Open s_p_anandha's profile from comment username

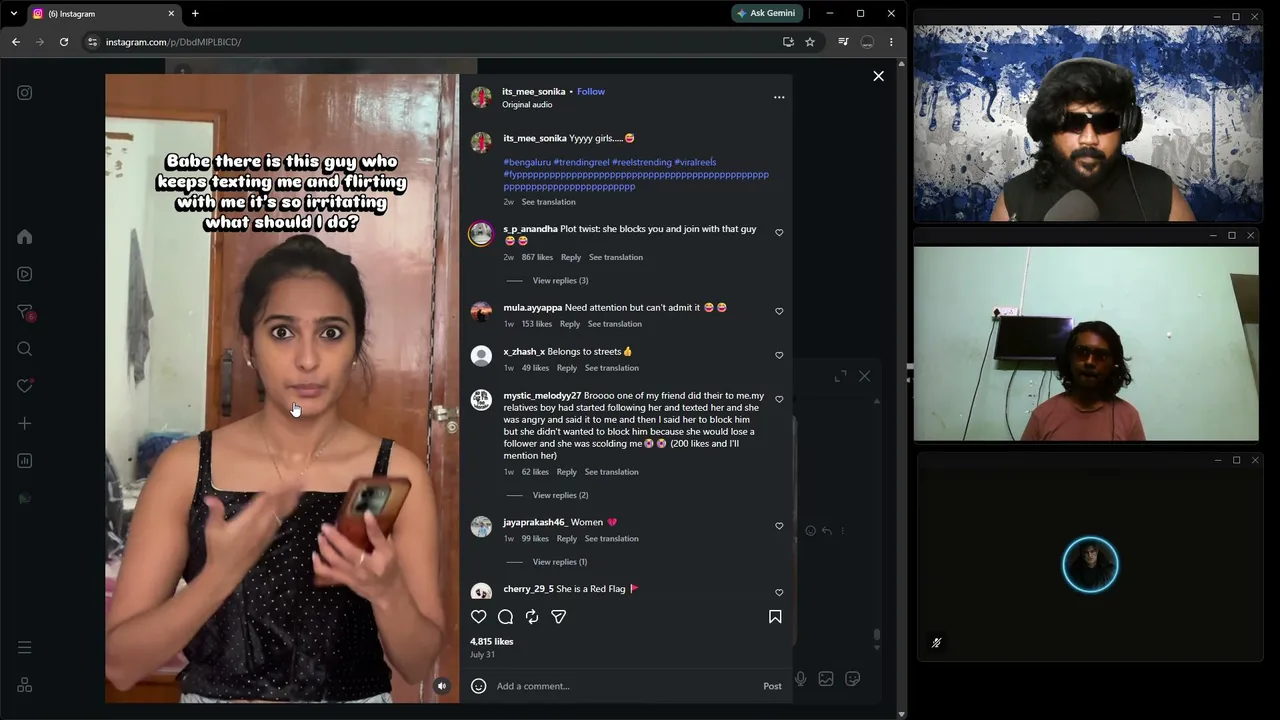coord(530,229)
